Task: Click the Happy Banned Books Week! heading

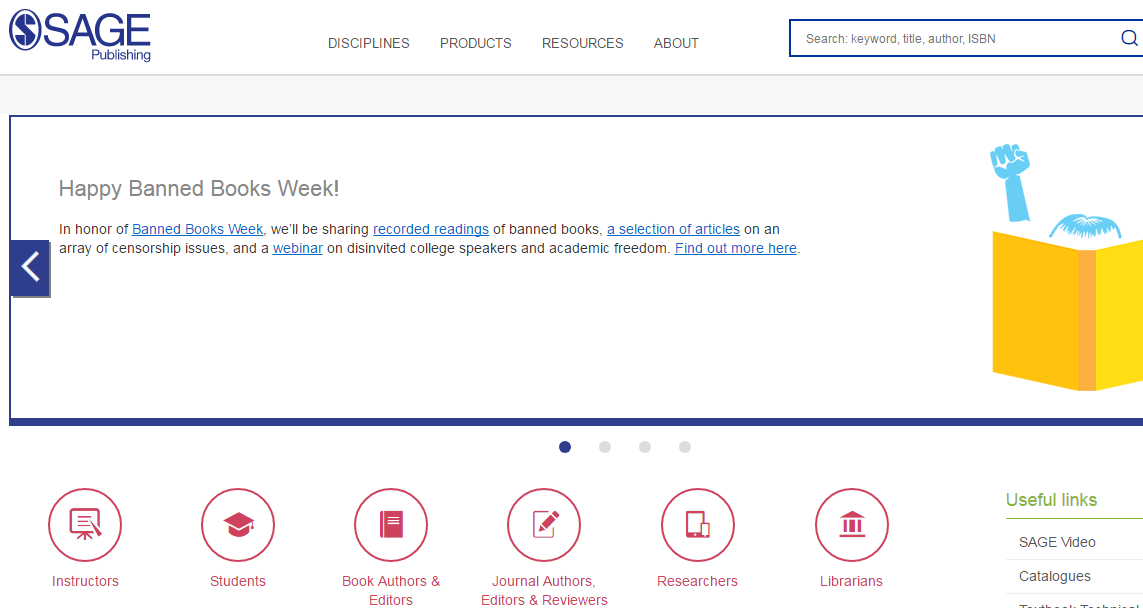Action: 199,189
